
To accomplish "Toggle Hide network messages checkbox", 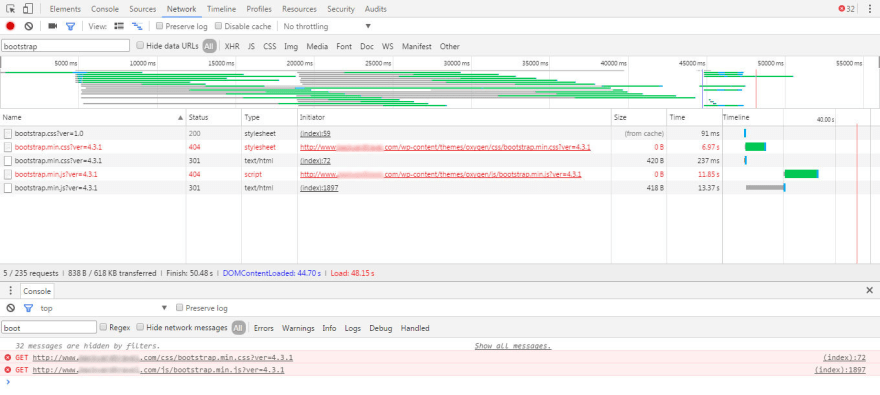I will [x=140, y=327].
